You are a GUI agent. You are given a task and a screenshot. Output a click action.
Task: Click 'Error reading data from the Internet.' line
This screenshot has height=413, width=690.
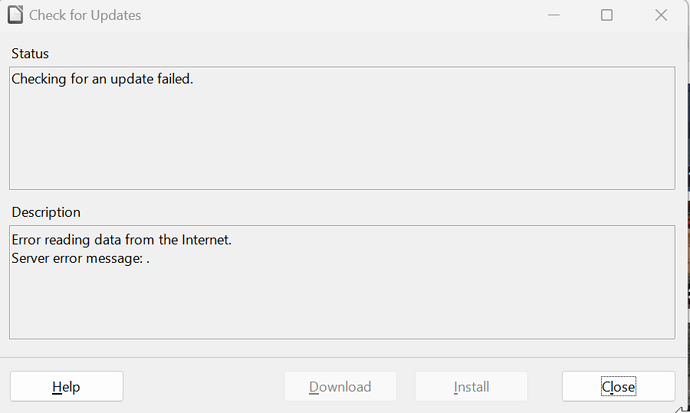[121, 240]
